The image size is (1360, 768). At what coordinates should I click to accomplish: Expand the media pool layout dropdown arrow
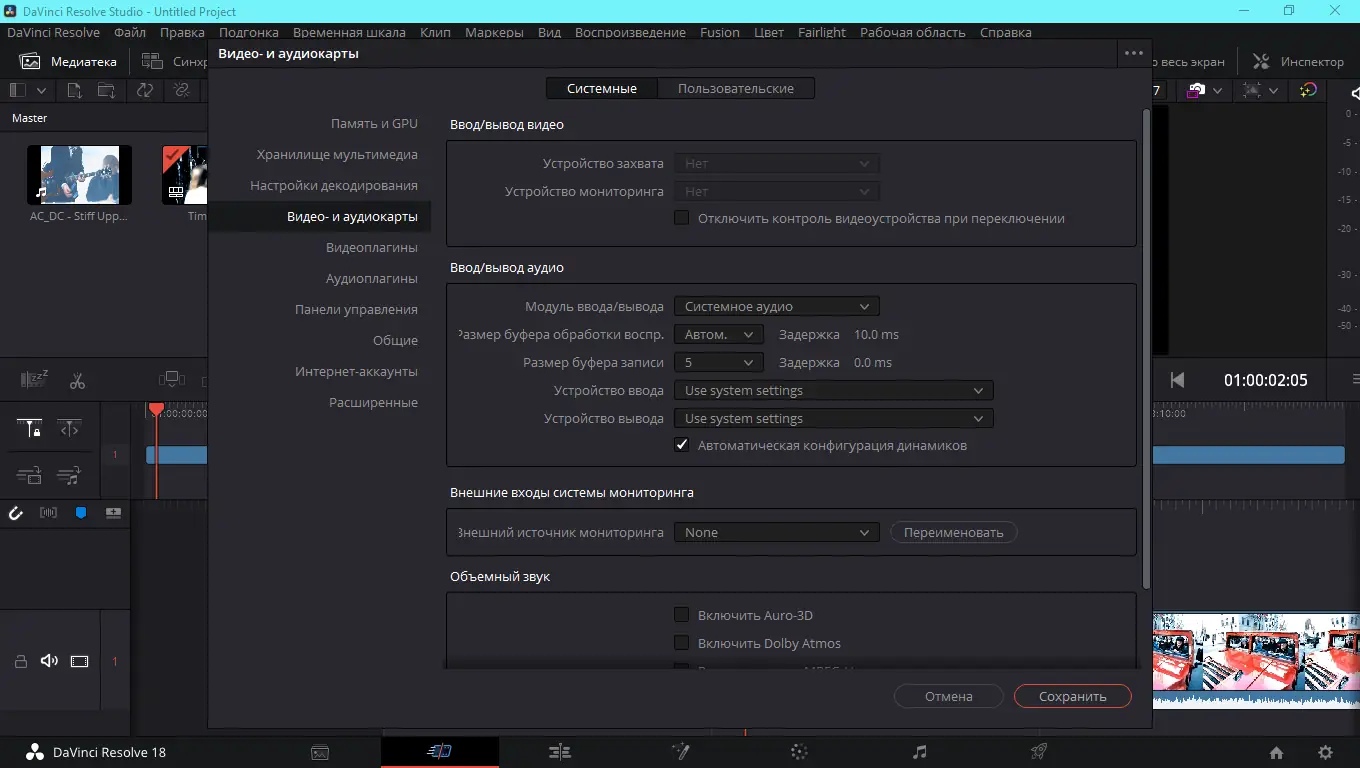(41, 90)
